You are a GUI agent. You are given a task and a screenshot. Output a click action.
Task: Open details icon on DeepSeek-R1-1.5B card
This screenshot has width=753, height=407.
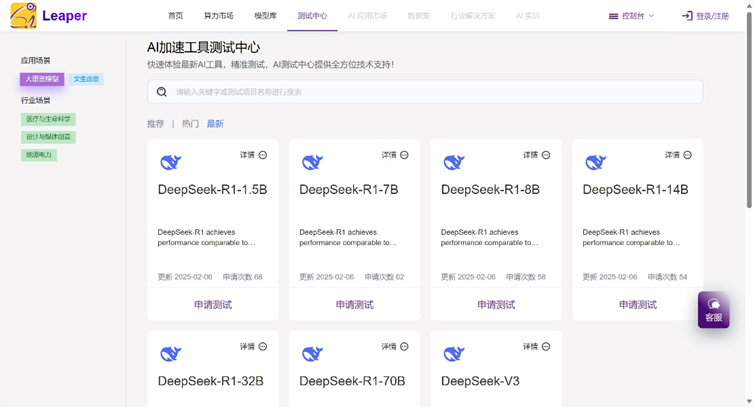pos(263,155)
